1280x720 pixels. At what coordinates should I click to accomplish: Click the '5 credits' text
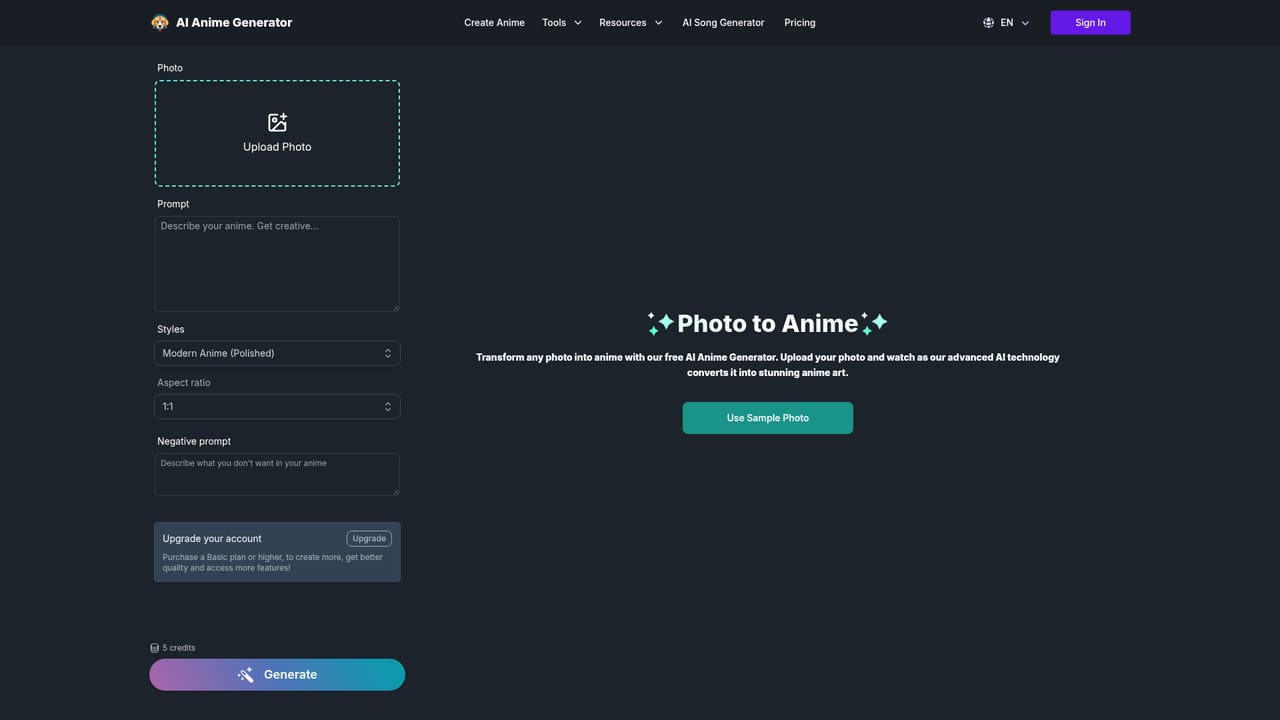pyautogui.click(x=179, y=648)
